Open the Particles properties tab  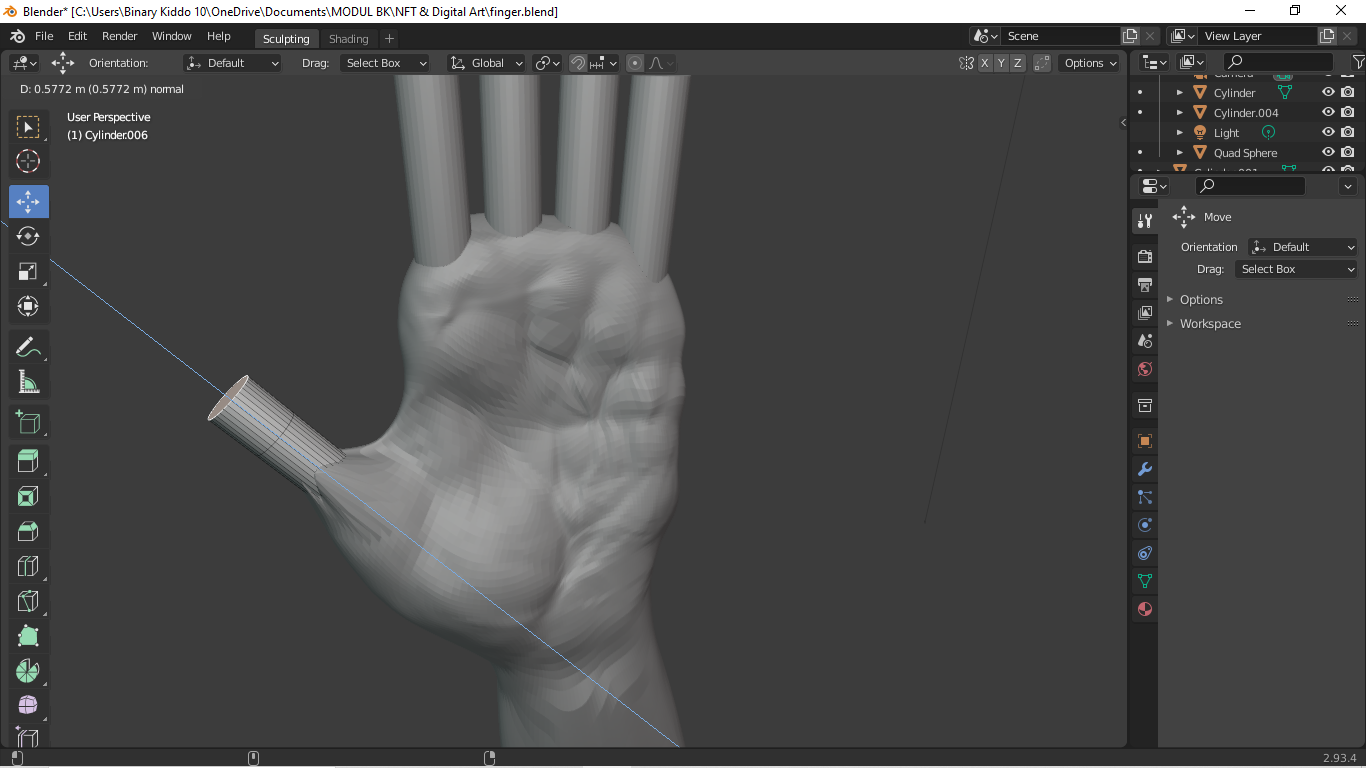(1145, 497)
